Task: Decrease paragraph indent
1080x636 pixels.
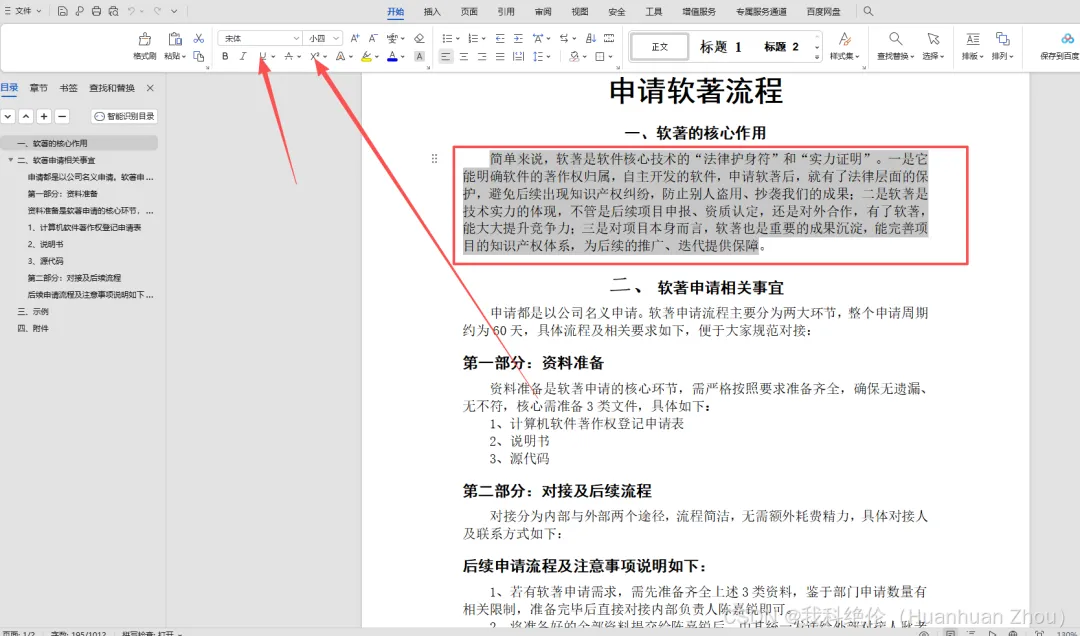Action: click(x=500, y=39)
